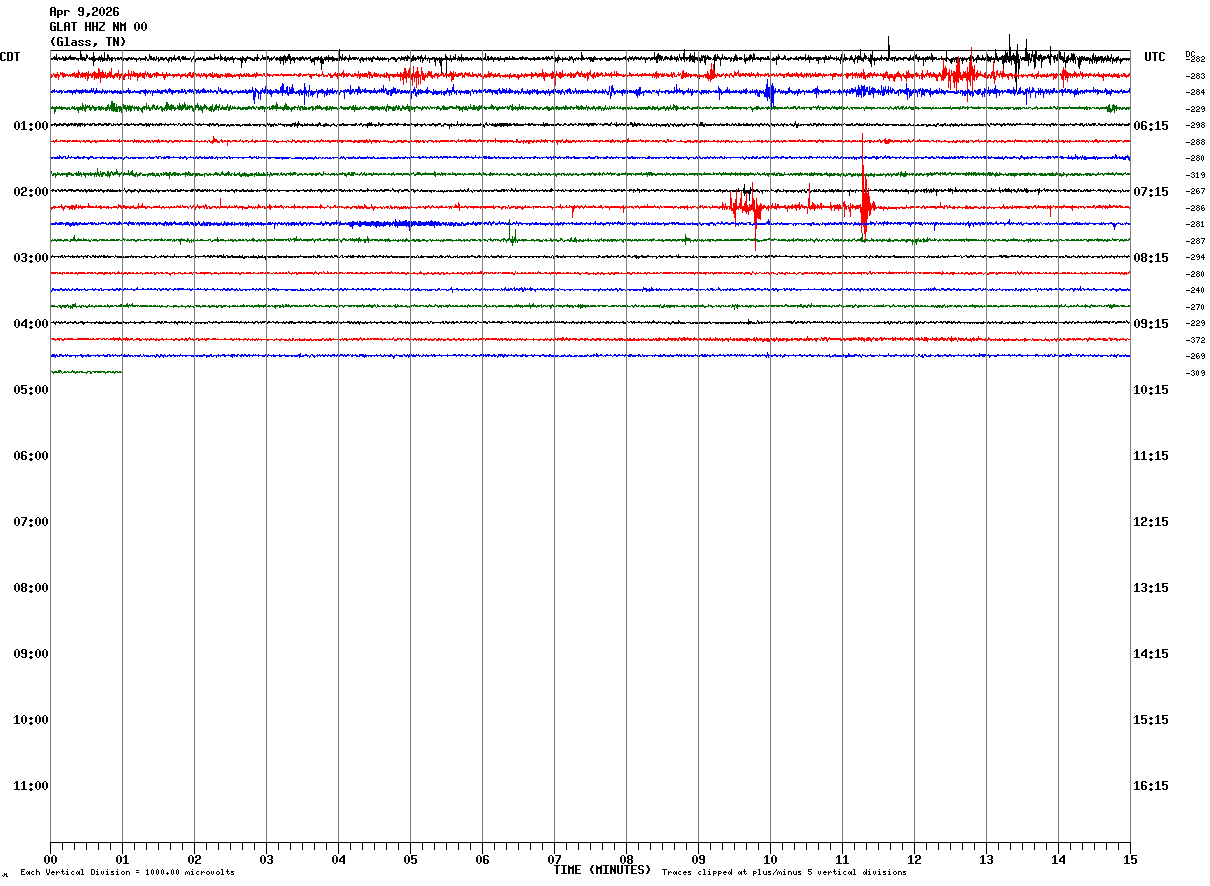Select minute 15 tick on the bottom axis
The height and width of the screenshot is (886, 1210).
coord(1130,859)
